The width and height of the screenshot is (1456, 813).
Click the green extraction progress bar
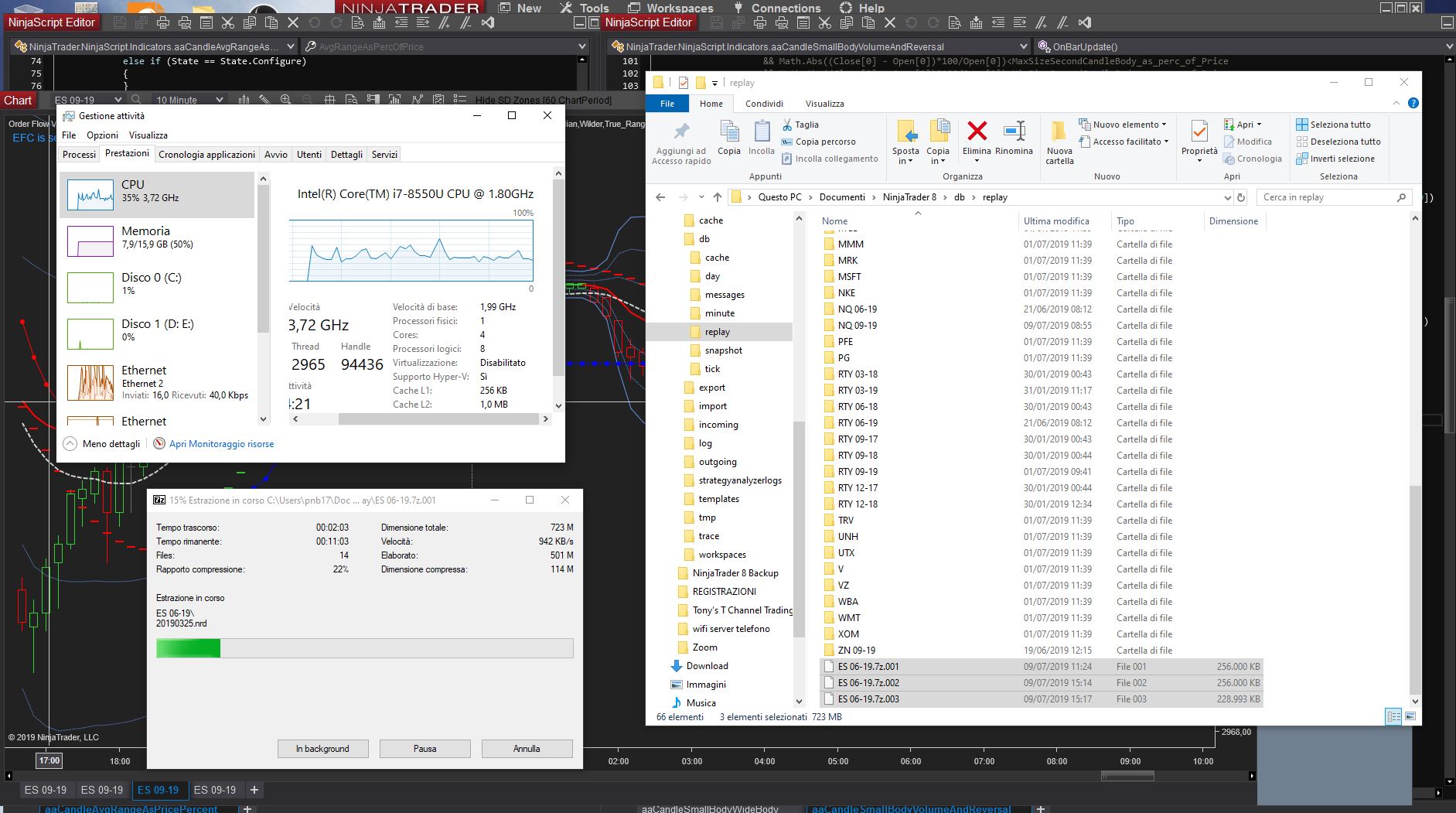[x=364, y=648]
